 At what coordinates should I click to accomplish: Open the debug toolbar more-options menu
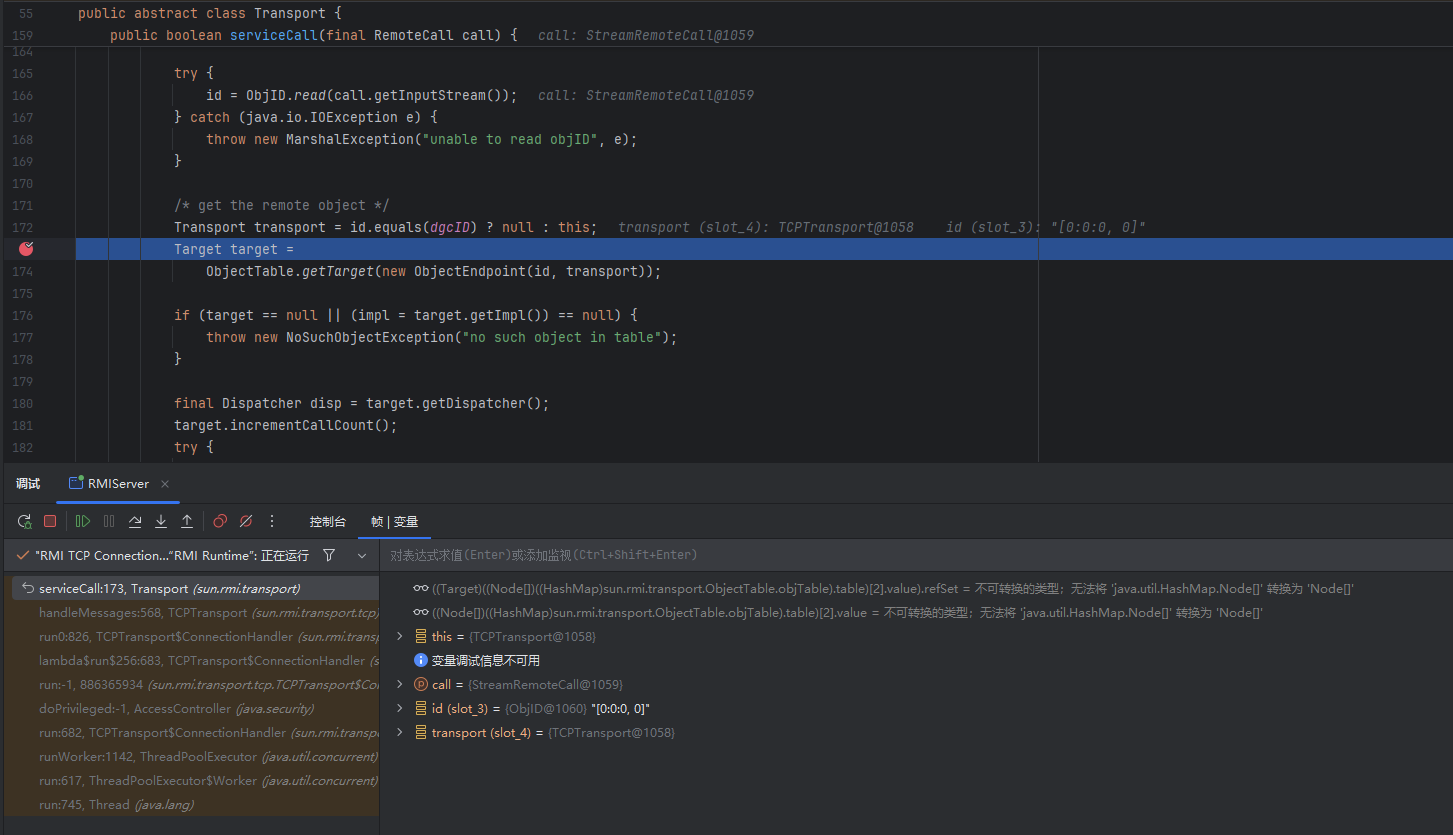pyautogui.click(x=272, y=521)
